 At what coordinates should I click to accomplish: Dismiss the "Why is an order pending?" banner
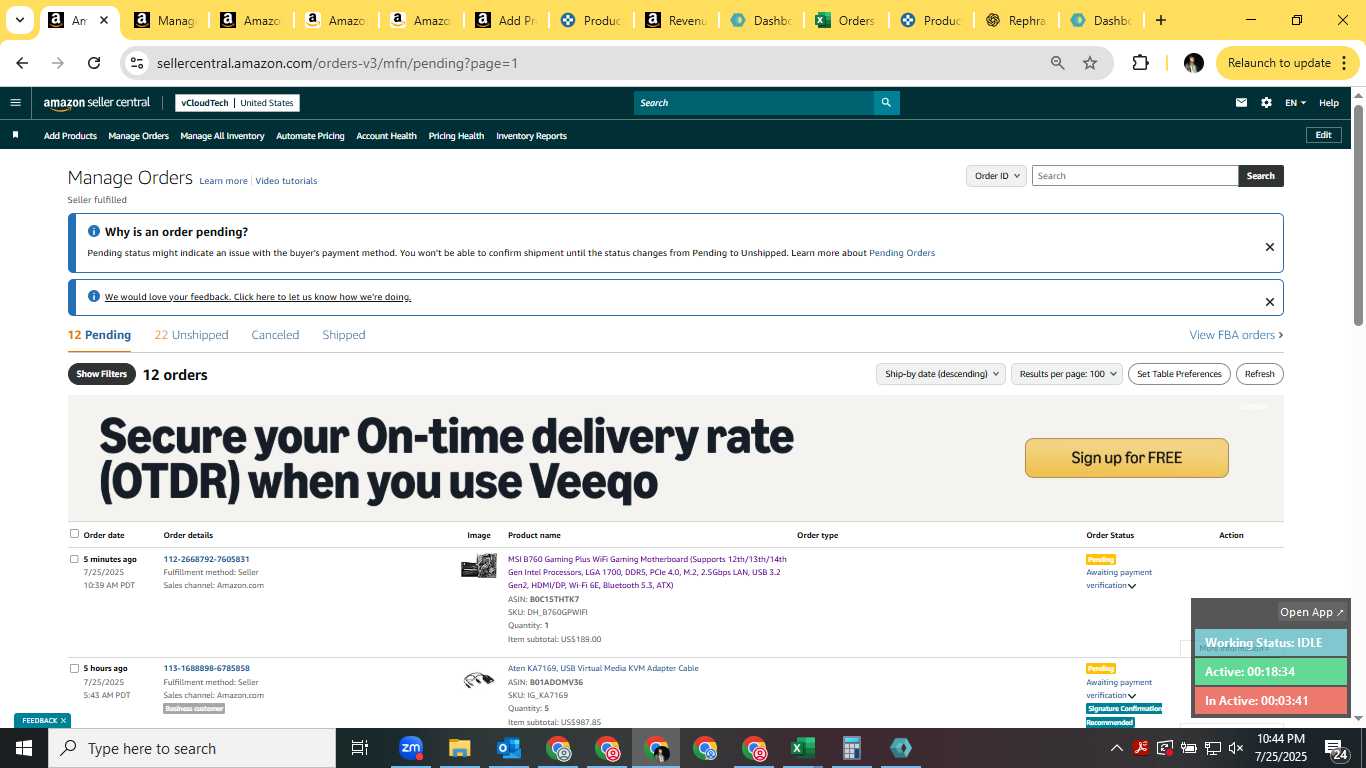[x=1270, y=247]
